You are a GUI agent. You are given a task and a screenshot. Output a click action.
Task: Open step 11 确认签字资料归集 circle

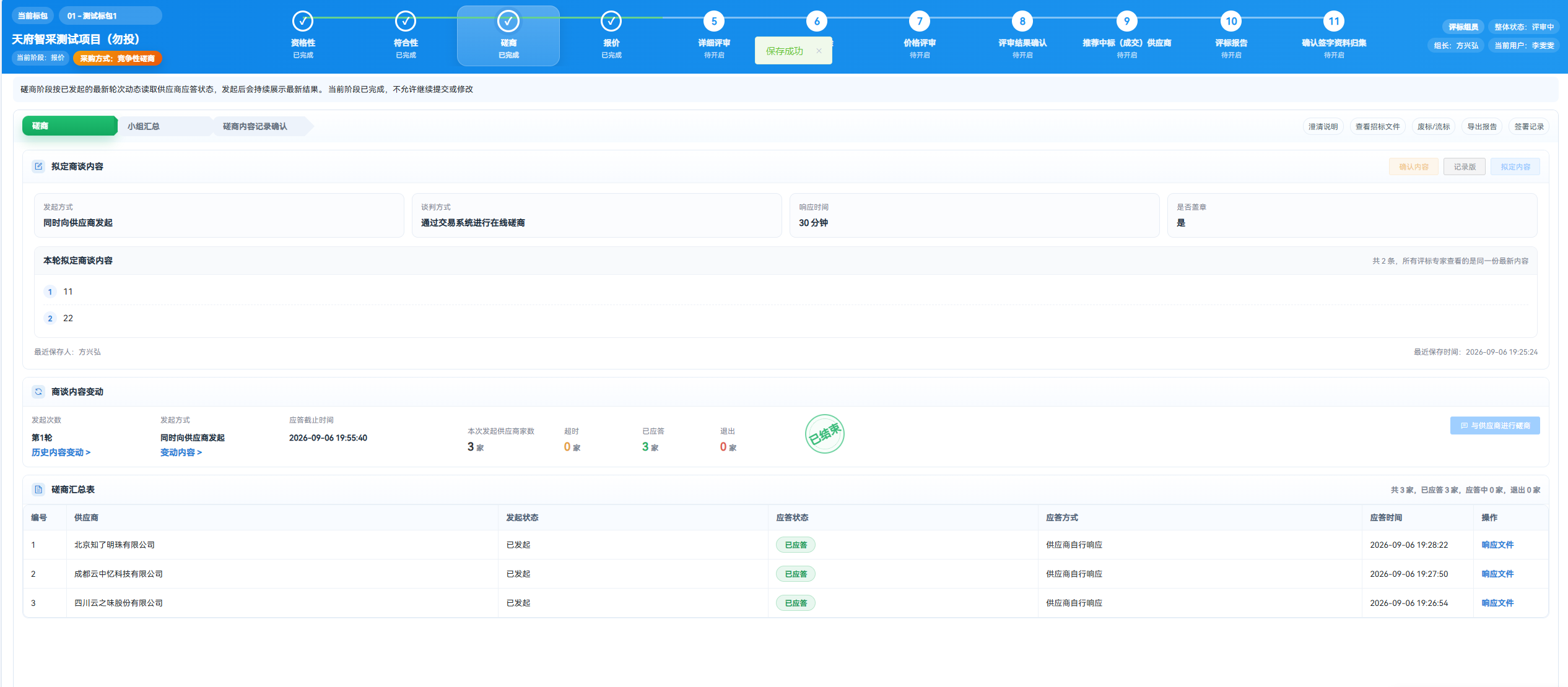click(1334, 22)
